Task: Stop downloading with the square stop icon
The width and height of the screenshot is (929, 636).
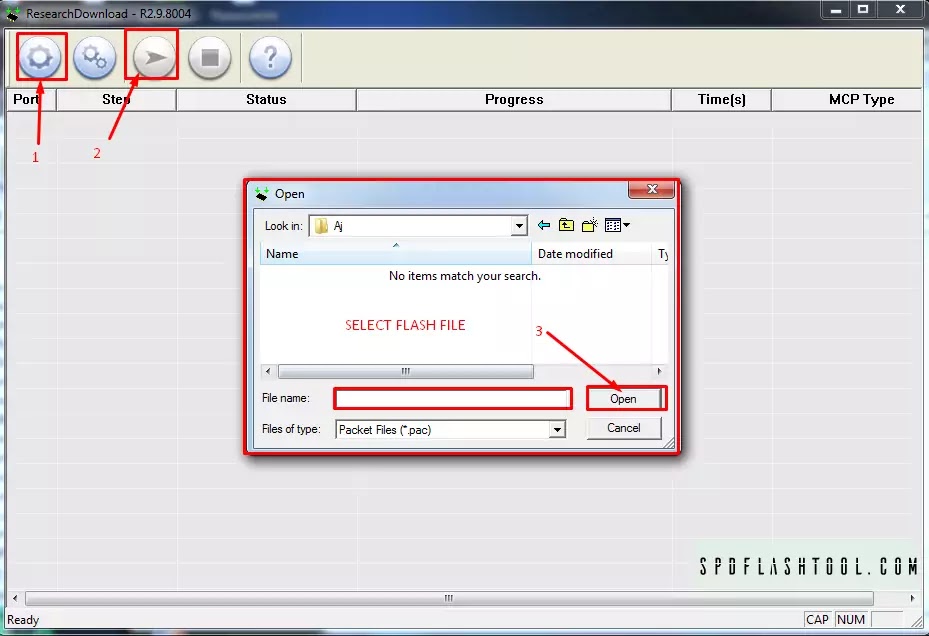Action: 210,57
